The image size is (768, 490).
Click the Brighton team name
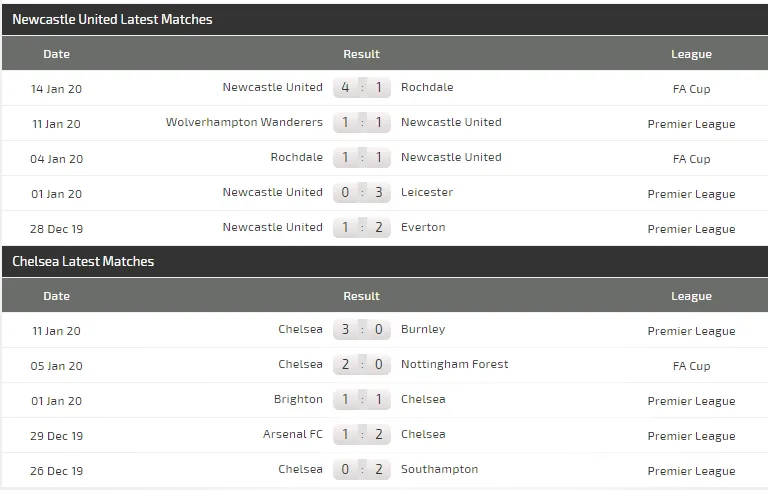tap(299, 399)
